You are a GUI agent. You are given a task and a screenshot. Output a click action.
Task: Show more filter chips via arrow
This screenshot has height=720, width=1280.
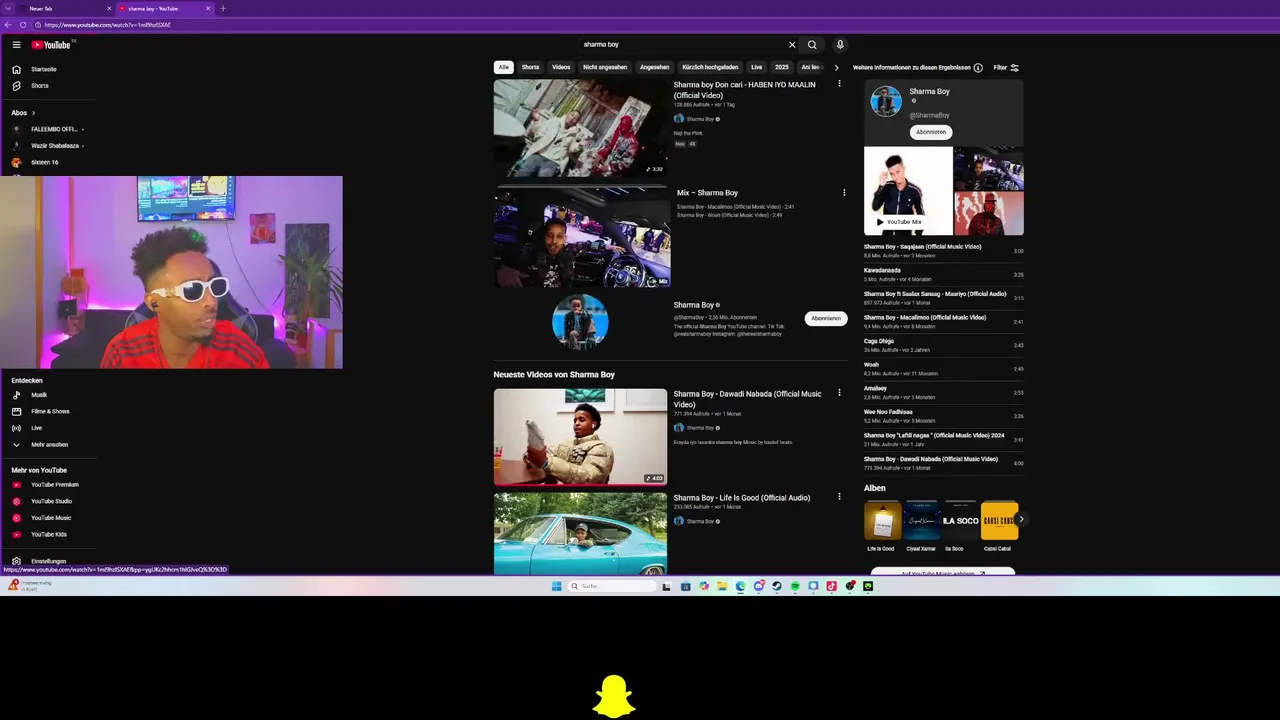pos(836,67)
